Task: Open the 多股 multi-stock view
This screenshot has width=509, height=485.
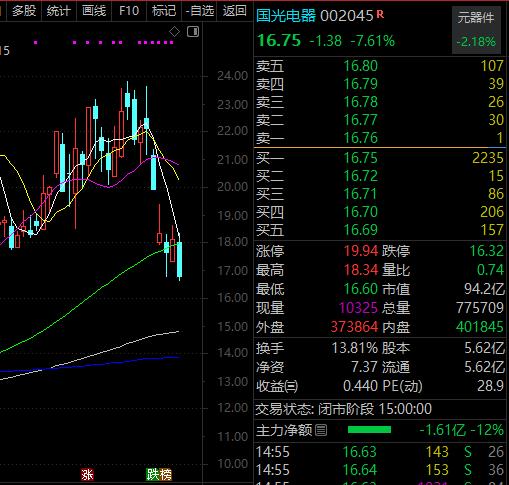Action: point(24,11)
